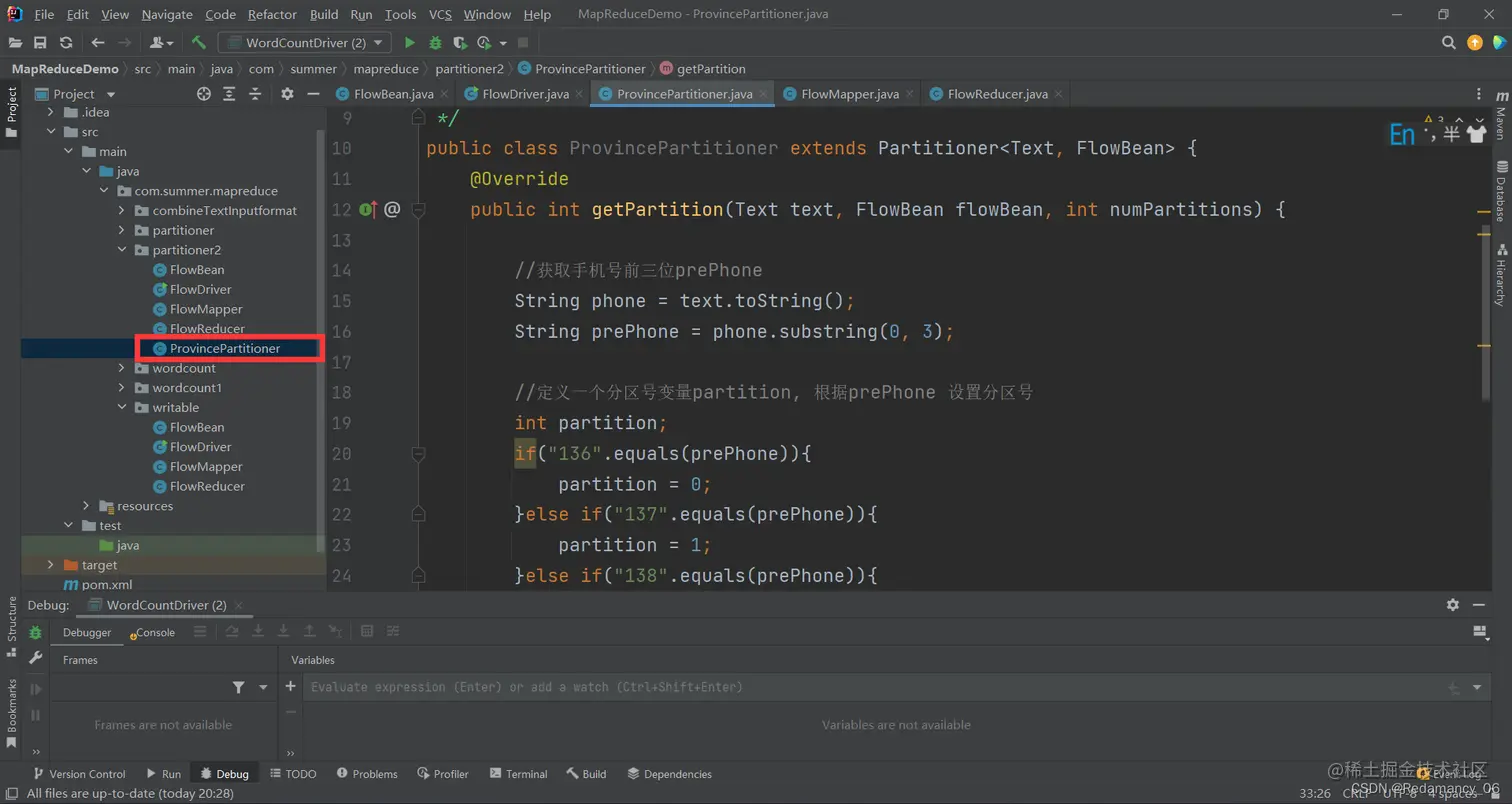
Task: Toggle the Terminal tool window button
Action: 517,774
